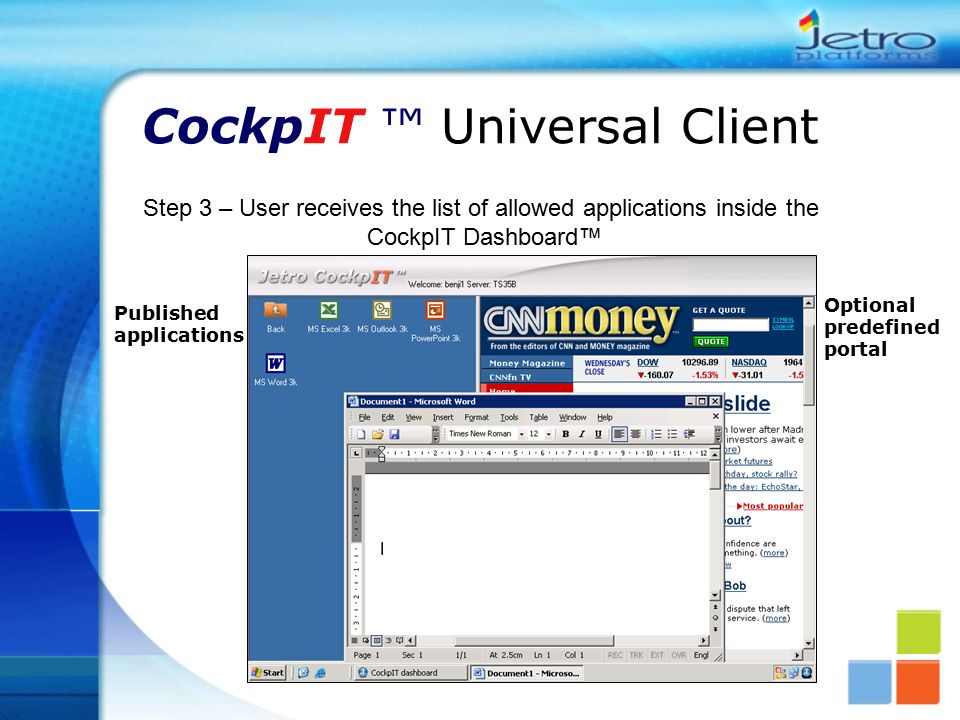Image resolution: width=960 pixels, height=720 pixels.
Task: Click the New Blank Document icon in Word
Action: [361, 434]
